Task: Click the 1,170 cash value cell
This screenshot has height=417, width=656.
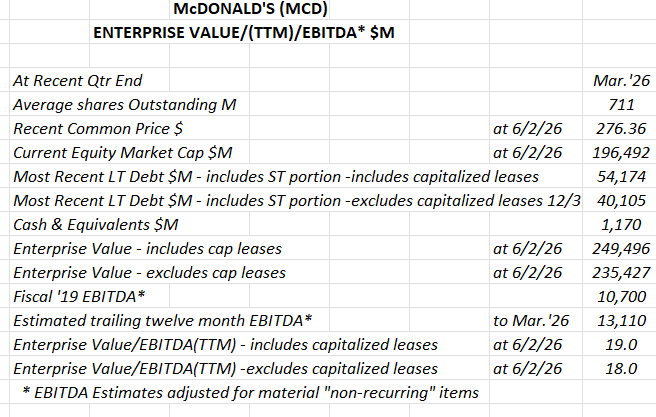Action: point(621,225)
